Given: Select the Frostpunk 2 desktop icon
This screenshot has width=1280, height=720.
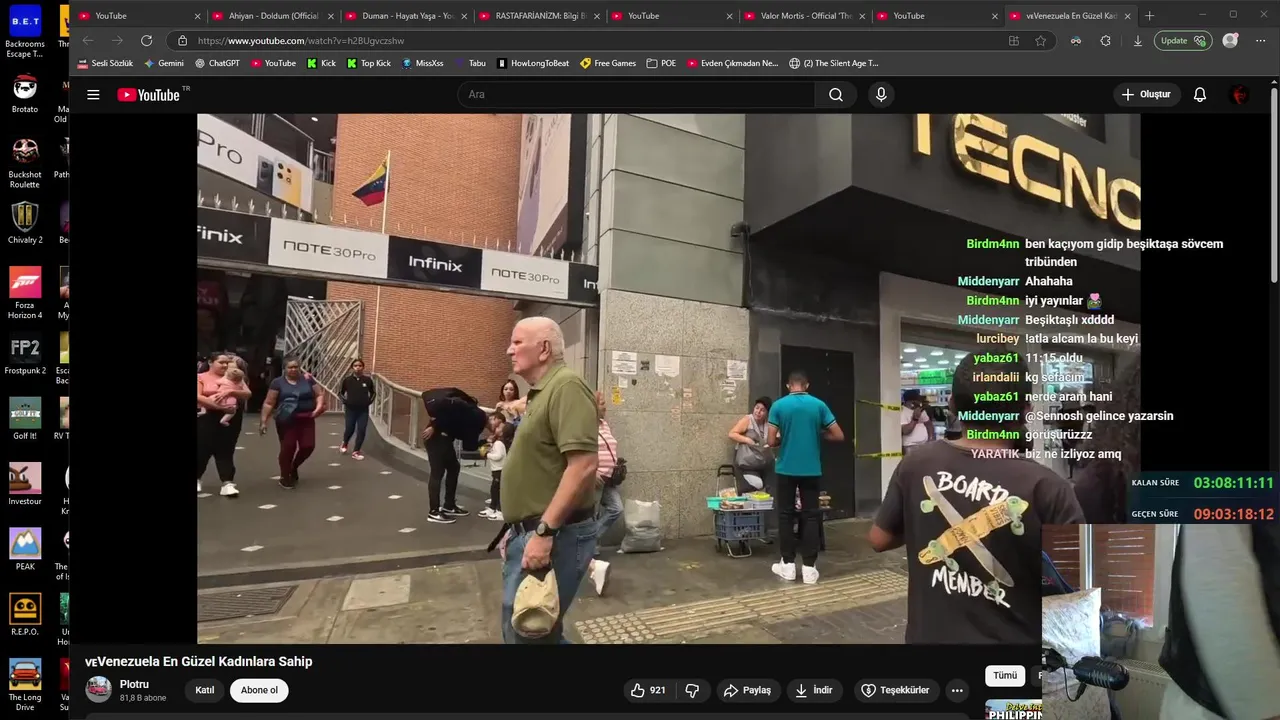Looking at the screenshot, I should [25, 356].
